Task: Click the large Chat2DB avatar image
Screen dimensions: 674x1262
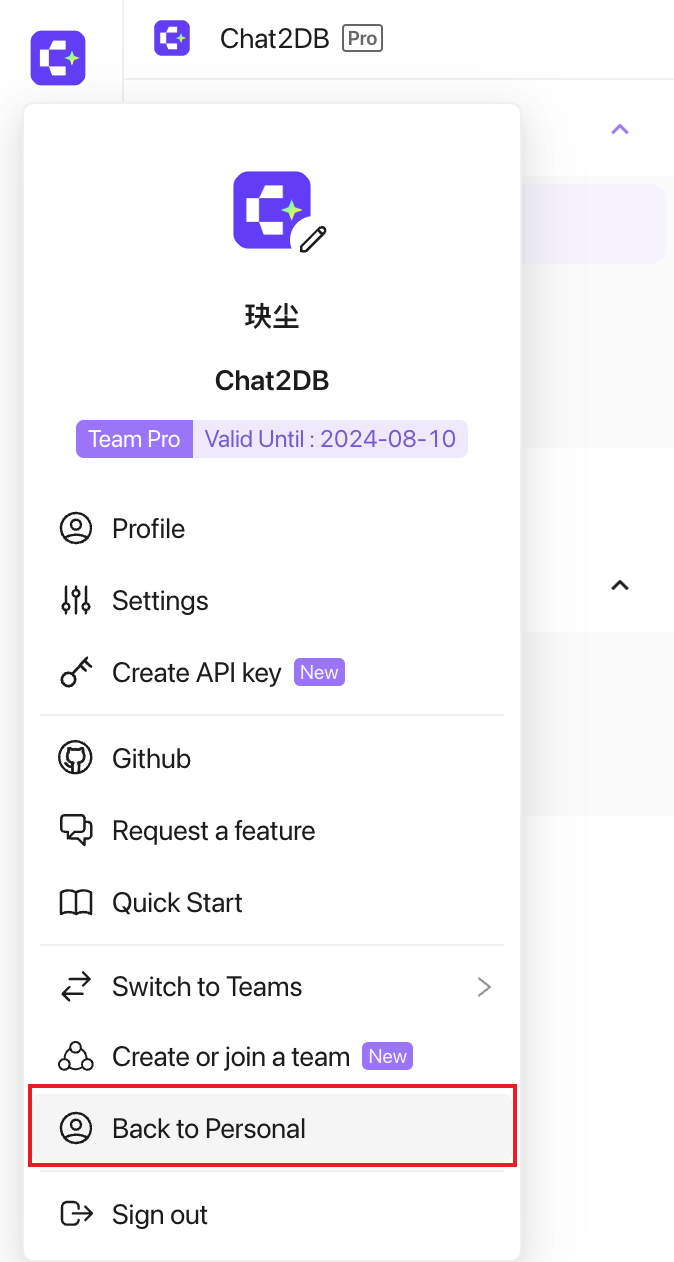Action: coord(272,209)
